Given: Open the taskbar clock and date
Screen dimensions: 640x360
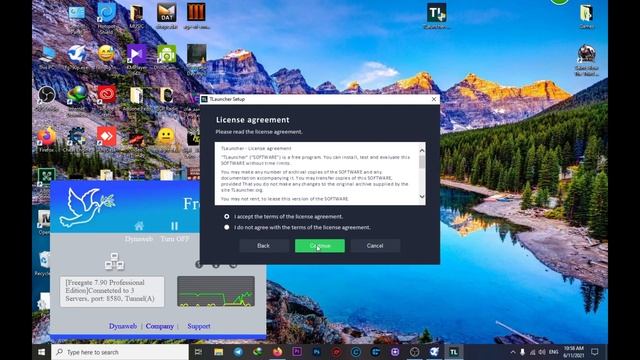Looking at the screenshot, I should [x=573, y=352].
